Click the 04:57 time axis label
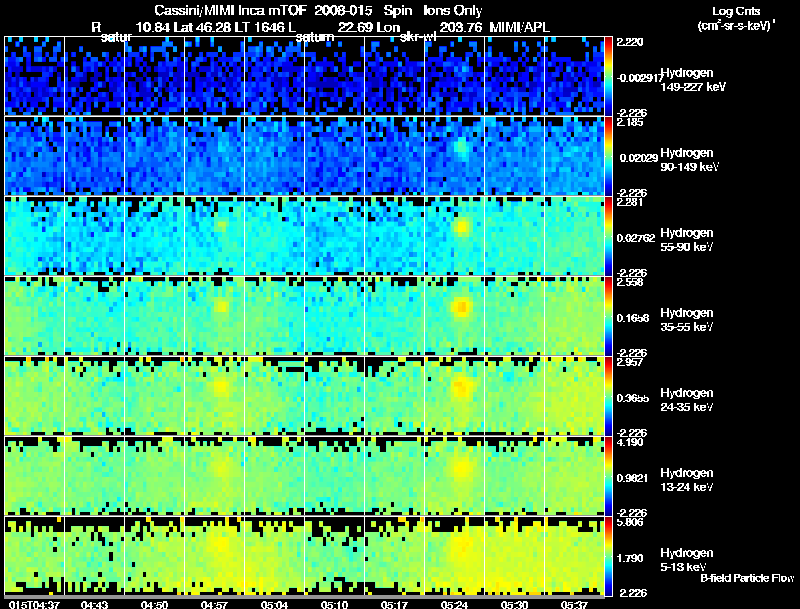 214,605
